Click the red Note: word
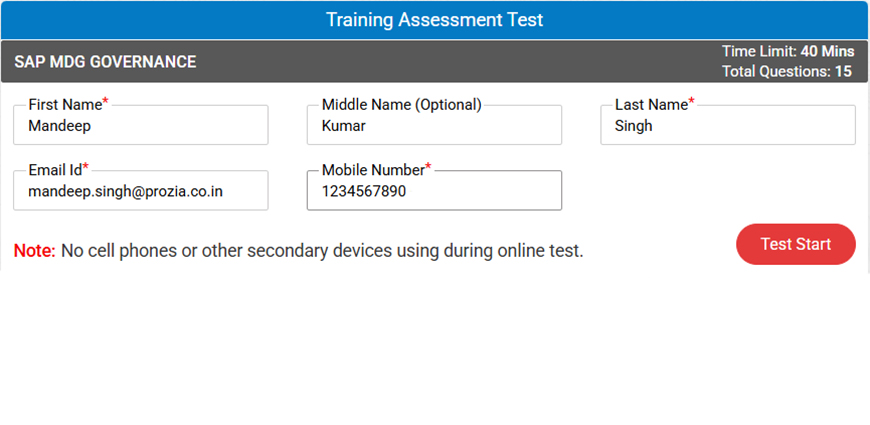Screen dimensions: 870x425 pyautogui.click(x=35, y=251)
